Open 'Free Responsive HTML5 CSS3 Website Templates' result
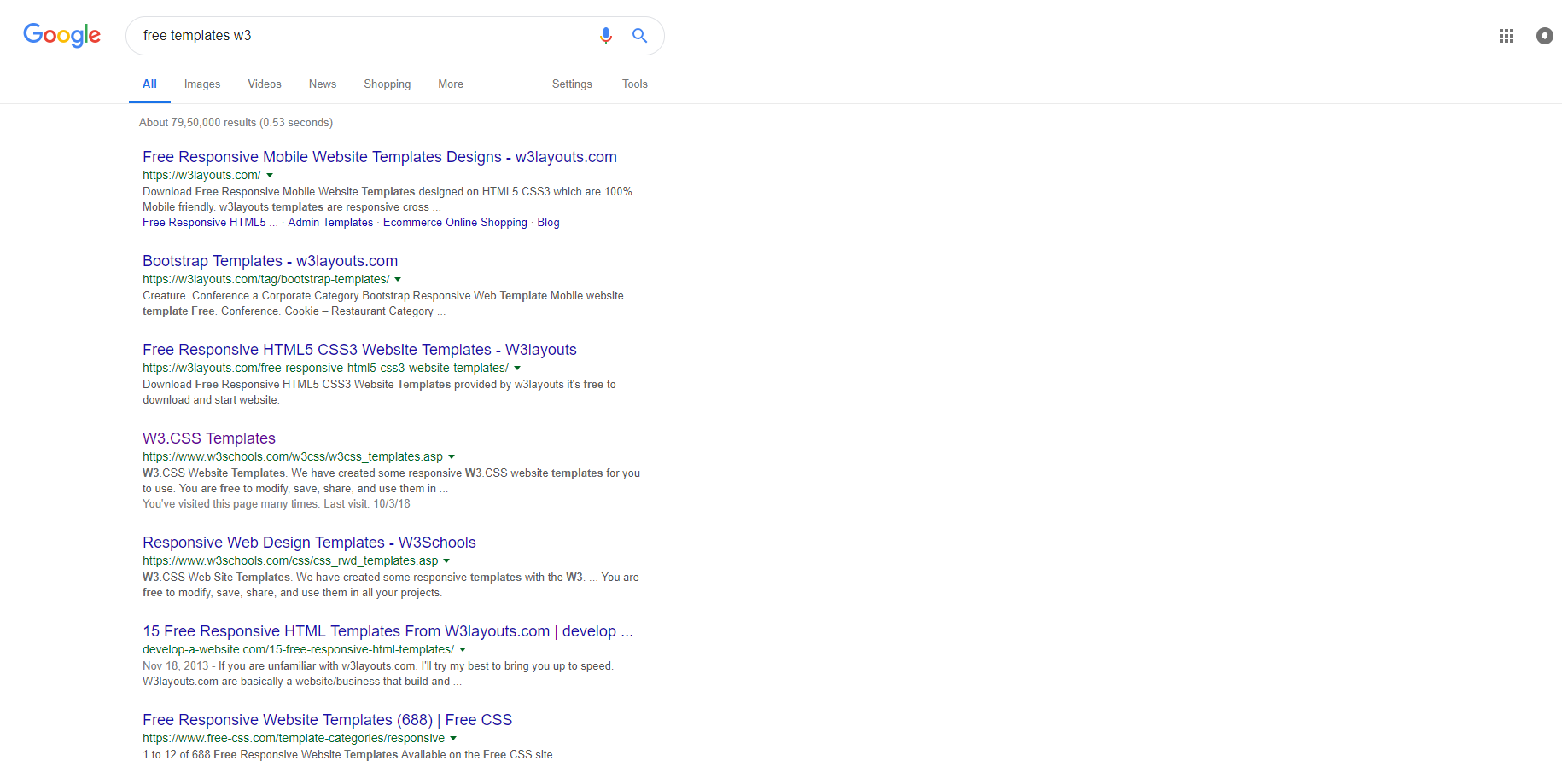The height and width of the screenshot is (784, 1562). click(359, 350)
